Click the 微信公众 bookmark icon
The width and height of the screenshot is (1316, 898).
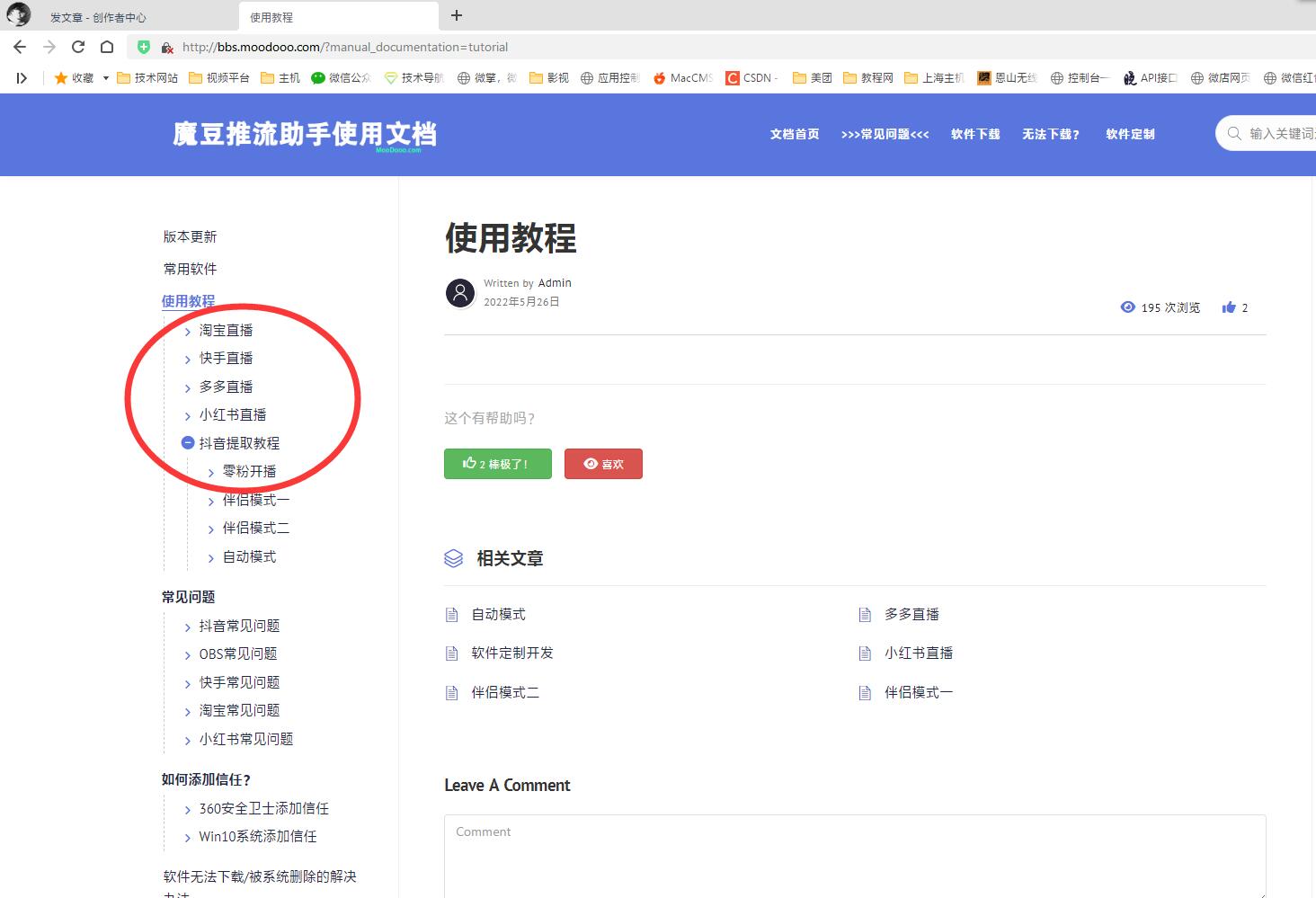pyautogui.click(x=316, y=77)
